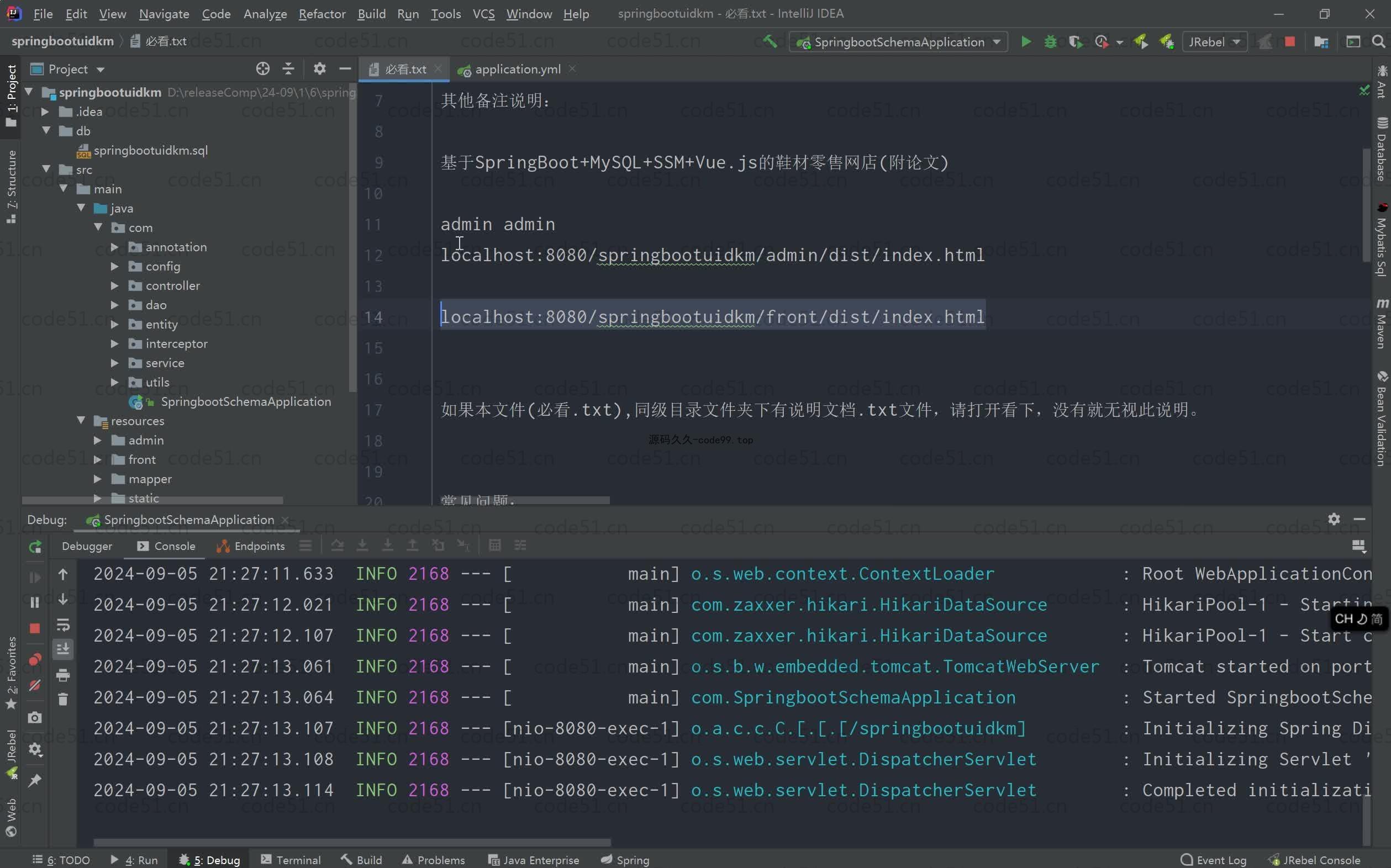The width and height of the screenshot is (1391, 868).
Task: Open profiler run options dropdown arrow
Action: [1119, 43]
